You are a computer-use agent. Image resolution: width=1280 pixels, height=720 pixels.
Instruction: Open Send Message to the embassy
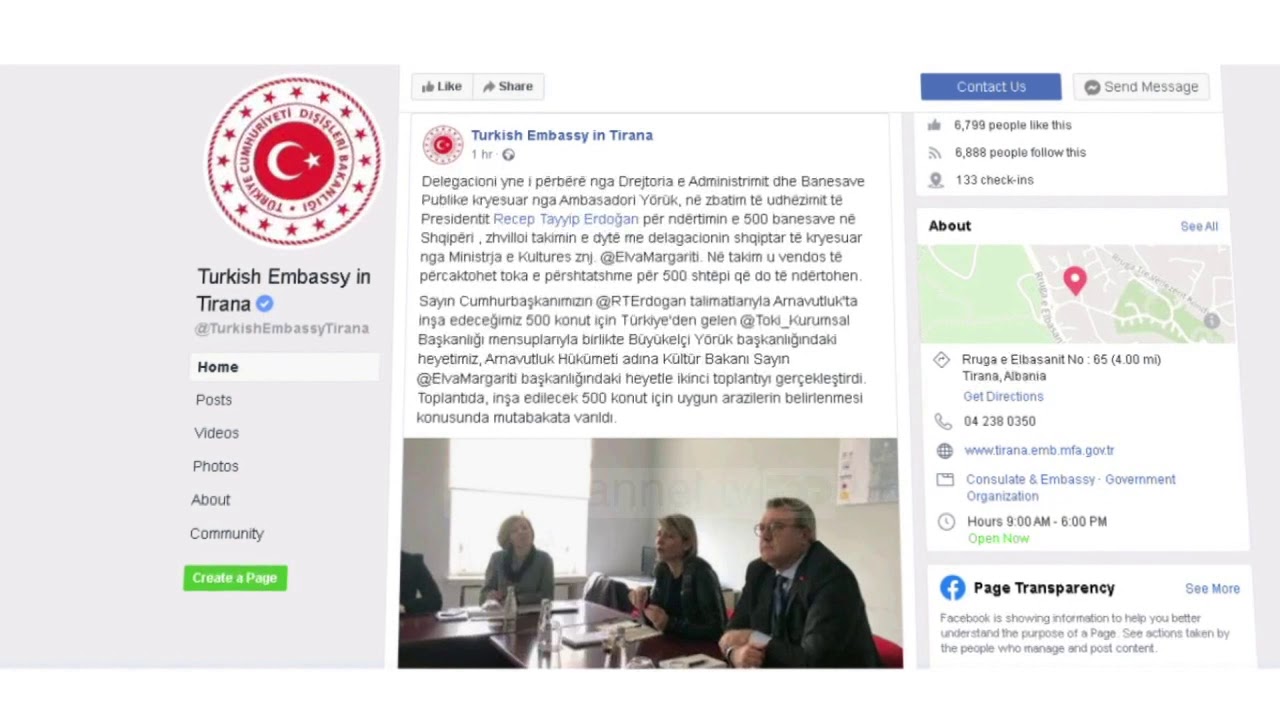pyautogui.click(x=1141, y=87)
